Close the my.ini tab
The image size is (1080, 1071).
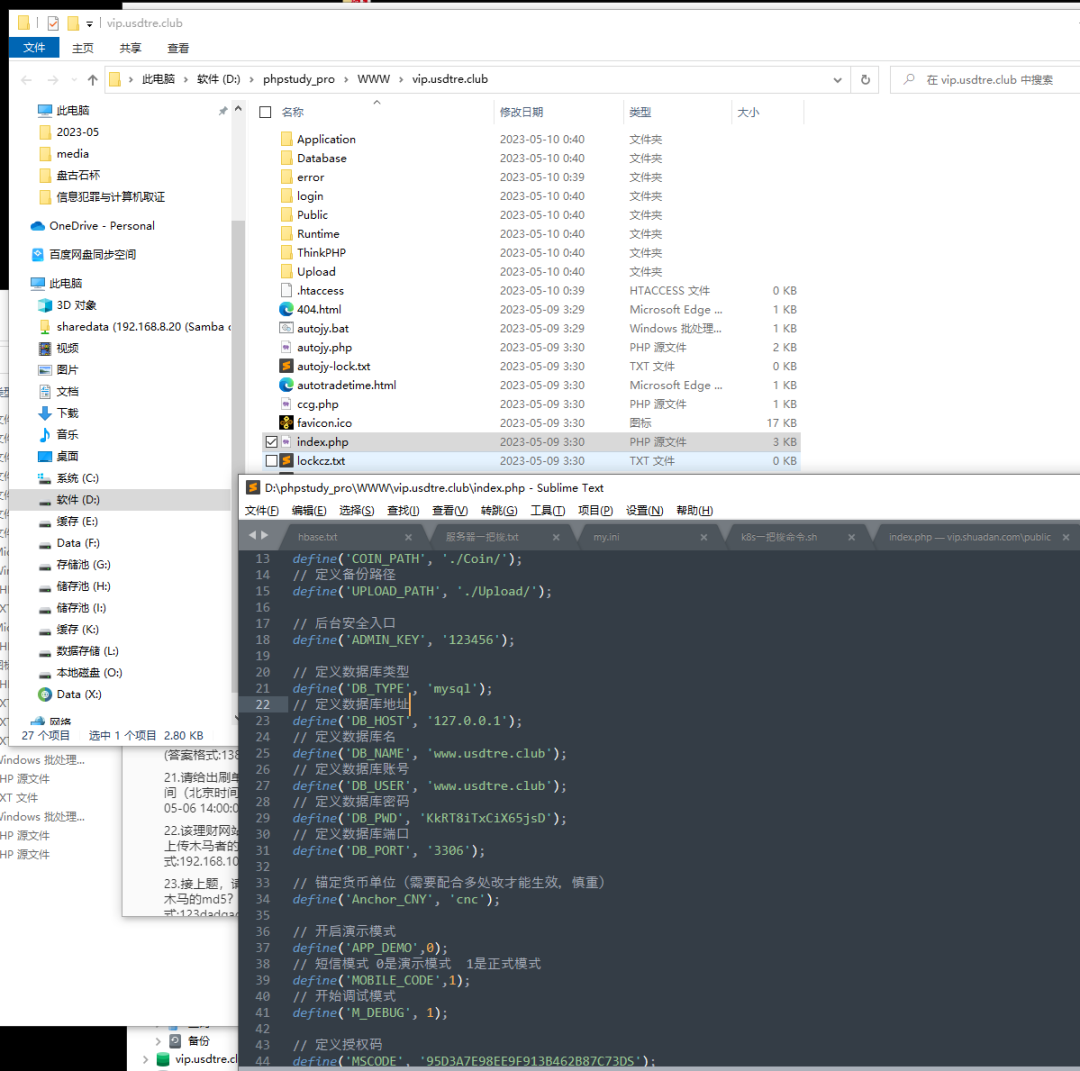[x=704, y=537]
